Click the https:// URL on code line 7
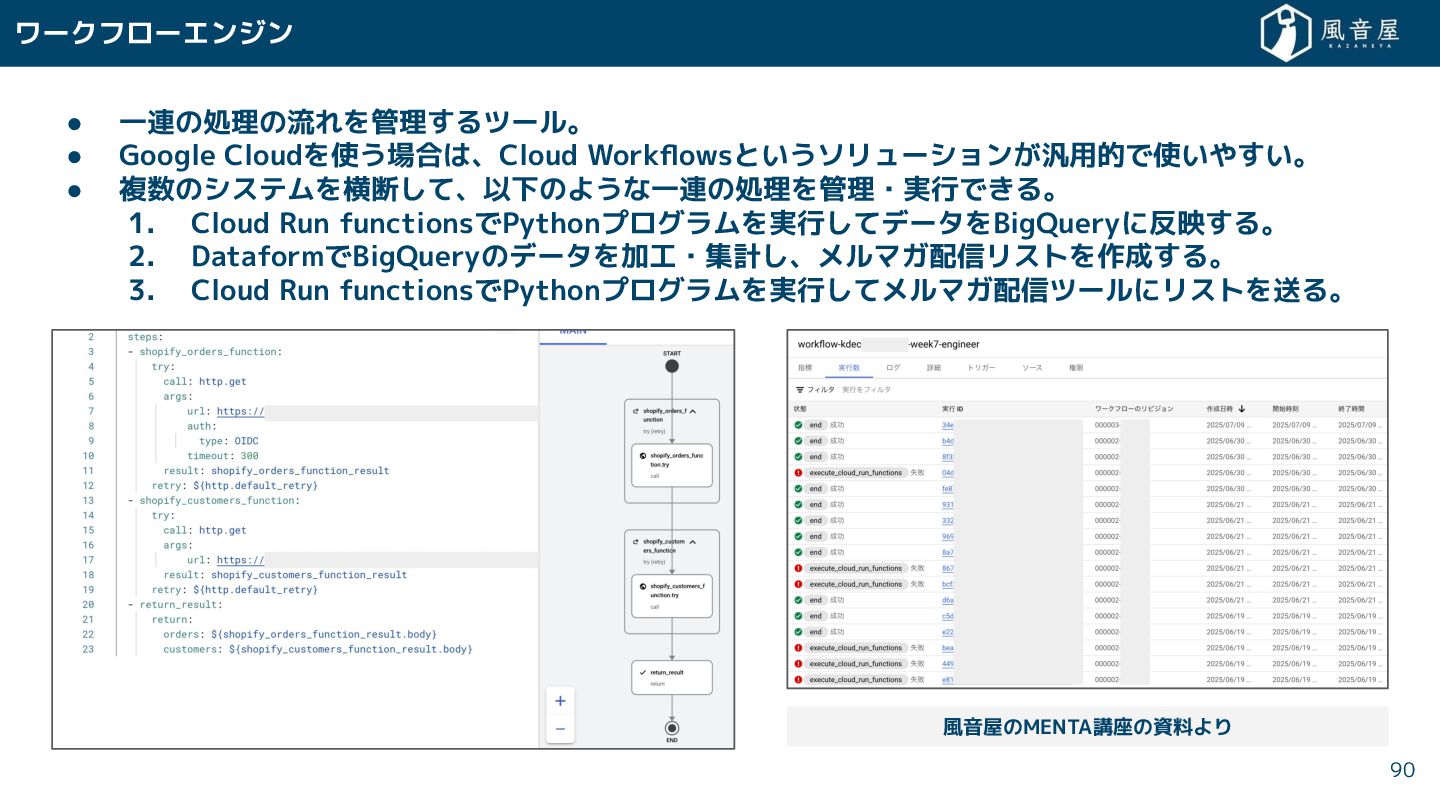 point(240,411)
